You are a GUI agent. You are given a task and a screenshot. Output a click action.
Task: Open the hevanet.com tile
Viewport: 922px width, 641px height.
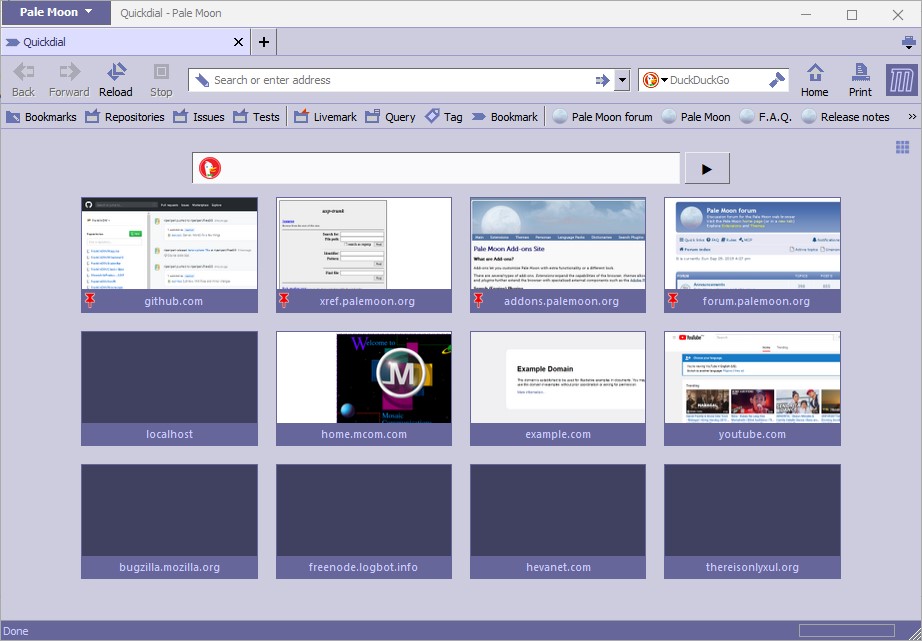point(558,522)
